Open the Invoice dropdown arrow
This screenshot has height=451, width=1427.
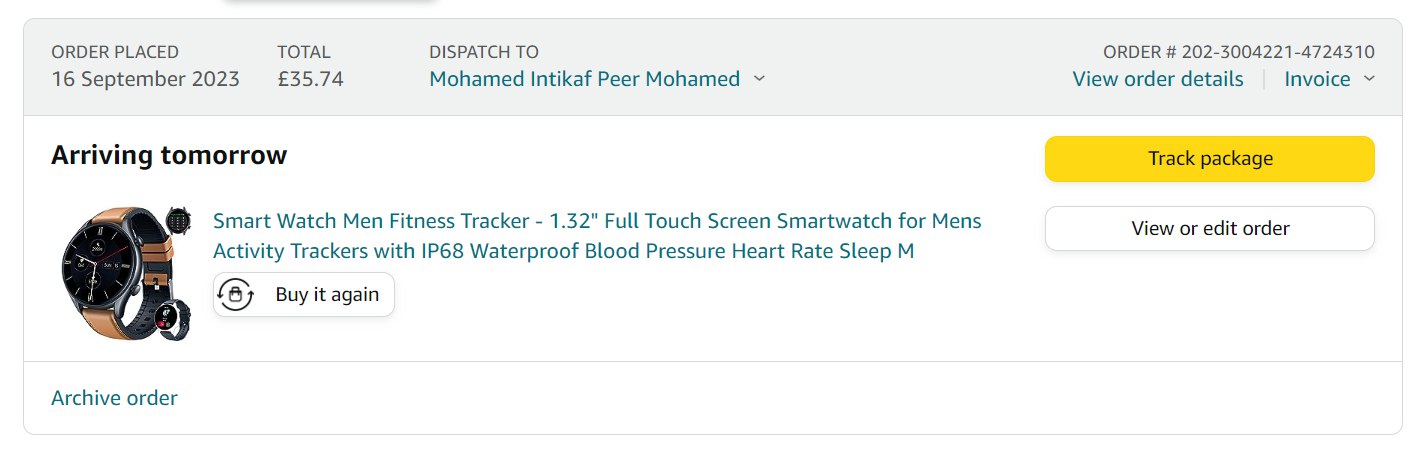click(1369, 79)
